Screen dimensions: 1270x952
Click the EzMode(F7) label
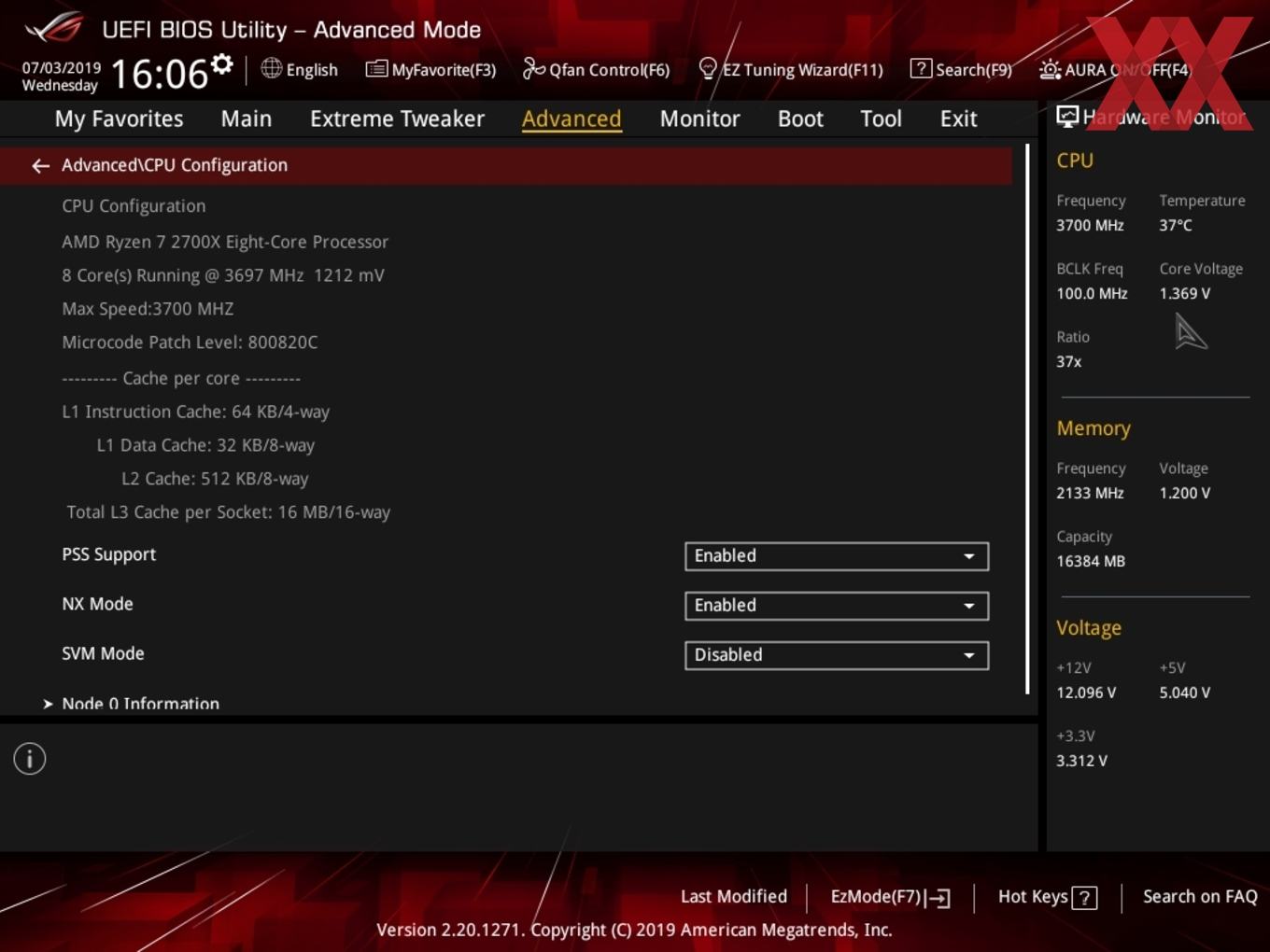point(876,897)
